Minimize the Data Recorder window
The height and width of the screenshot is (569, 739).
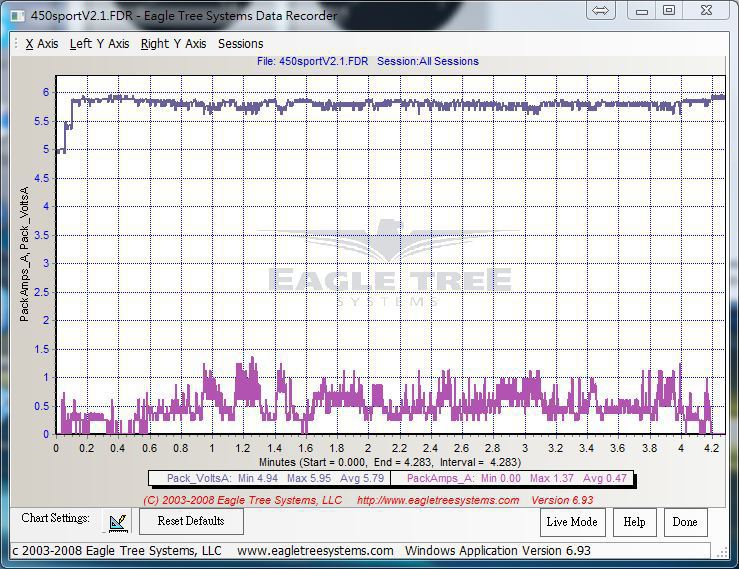click(642, 11)
